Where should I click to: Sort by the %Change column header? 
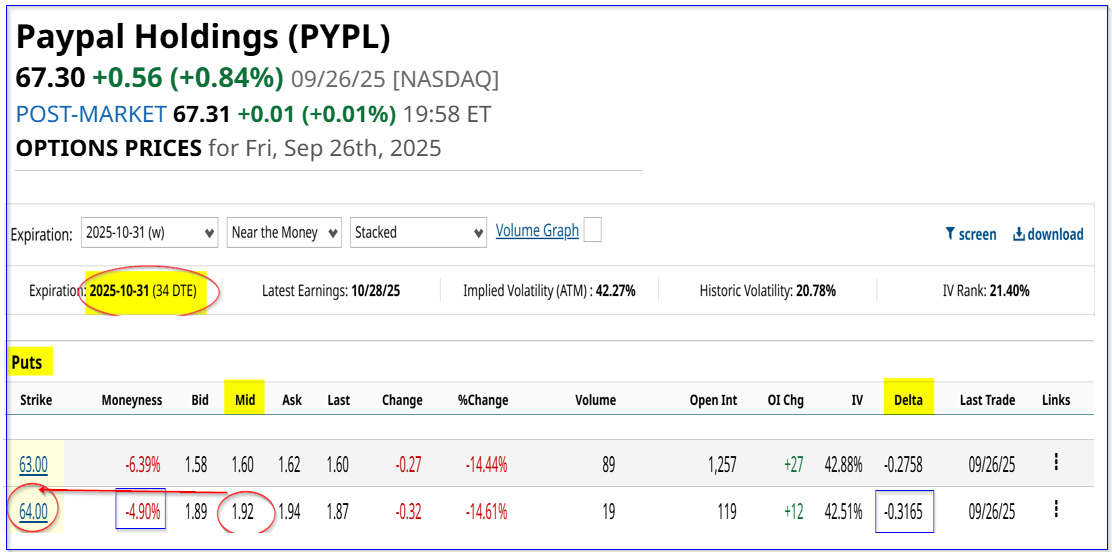point(483,400)
